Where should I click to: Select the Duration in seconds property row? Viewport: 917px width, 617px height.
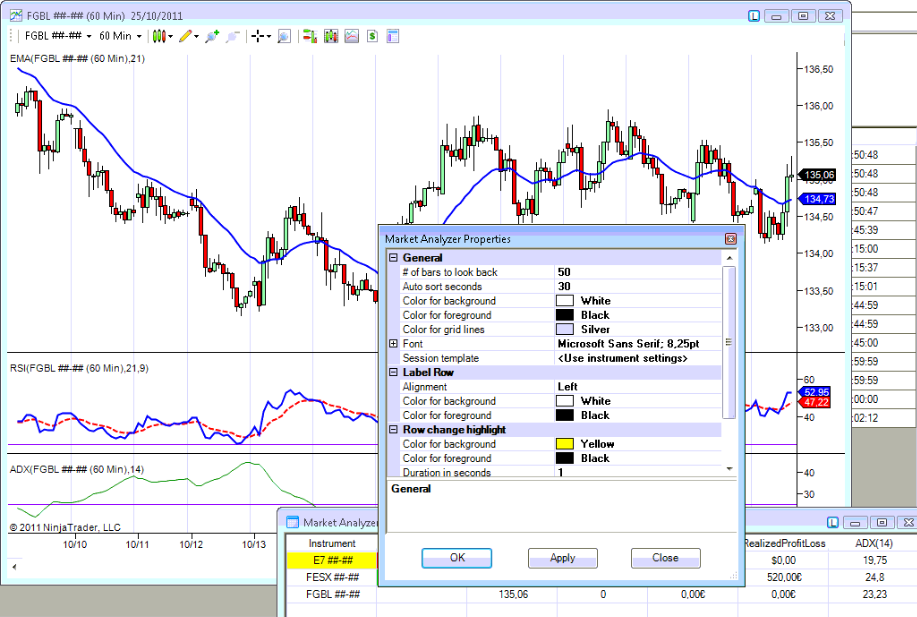click(554, 472)
